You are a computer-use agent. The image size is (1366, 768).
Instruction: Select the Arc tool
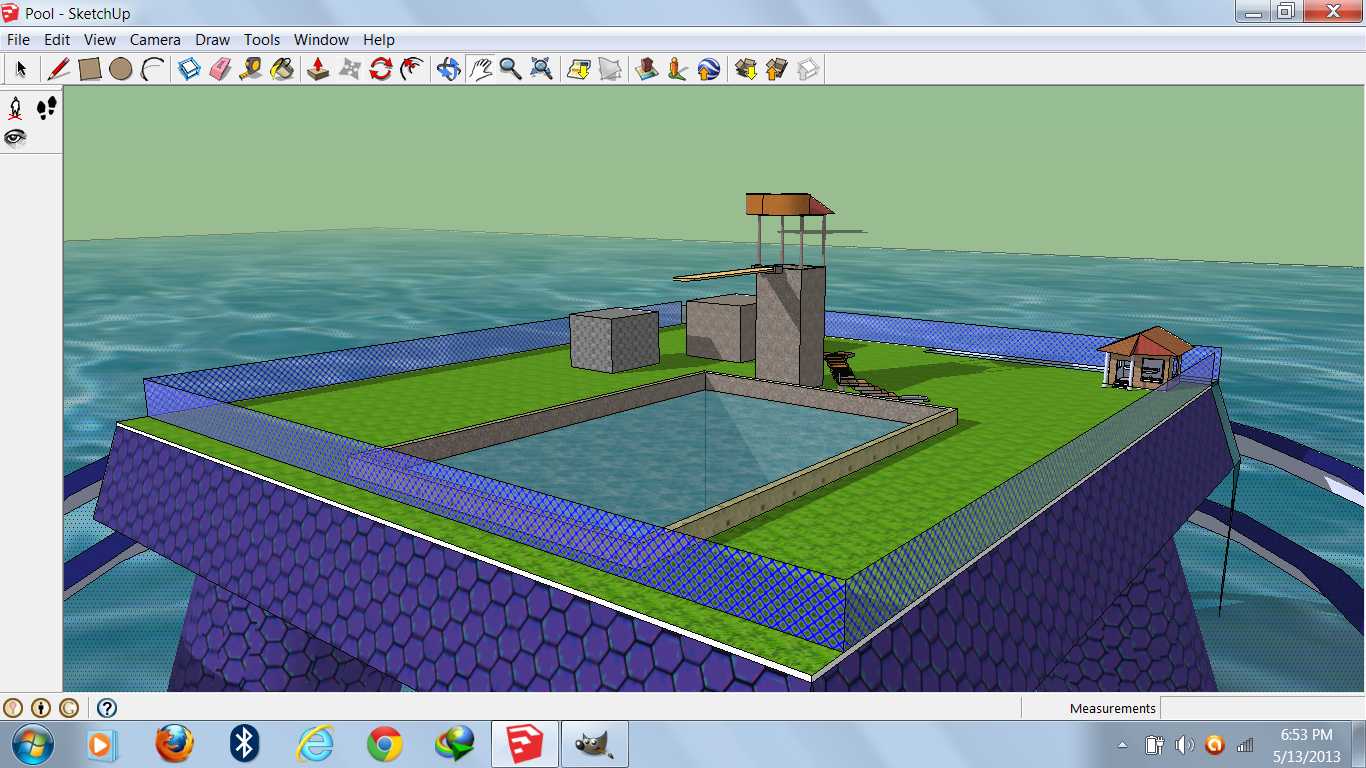153,69
